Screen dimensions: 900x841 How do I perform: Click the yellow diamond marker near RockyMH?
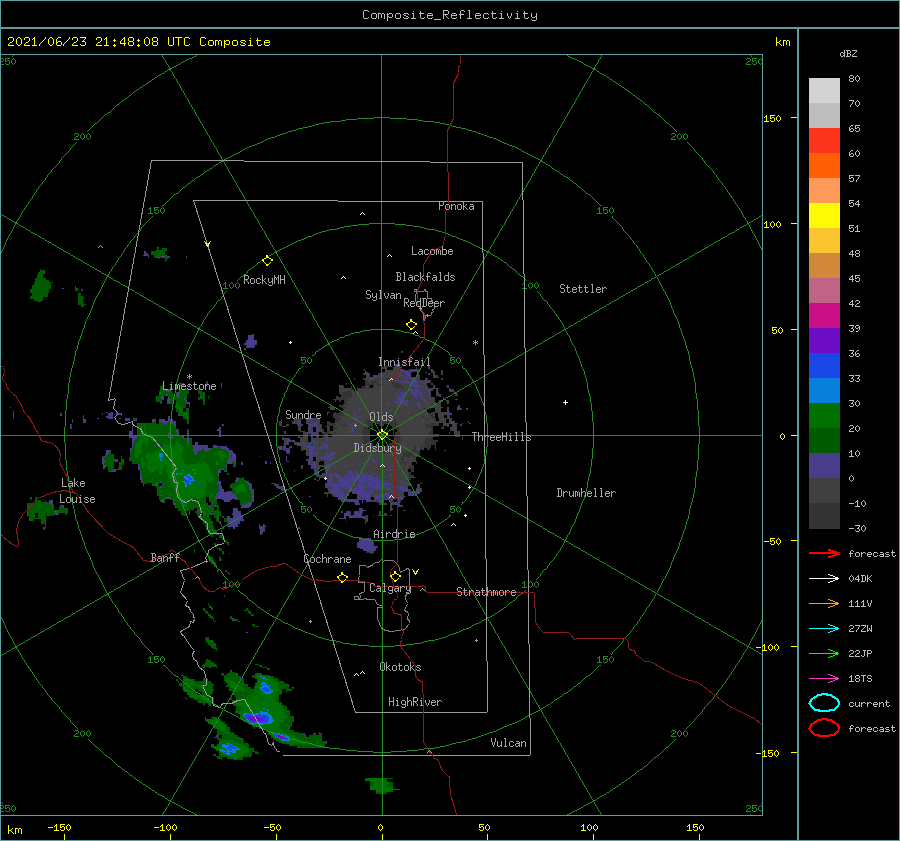(267, 261)
